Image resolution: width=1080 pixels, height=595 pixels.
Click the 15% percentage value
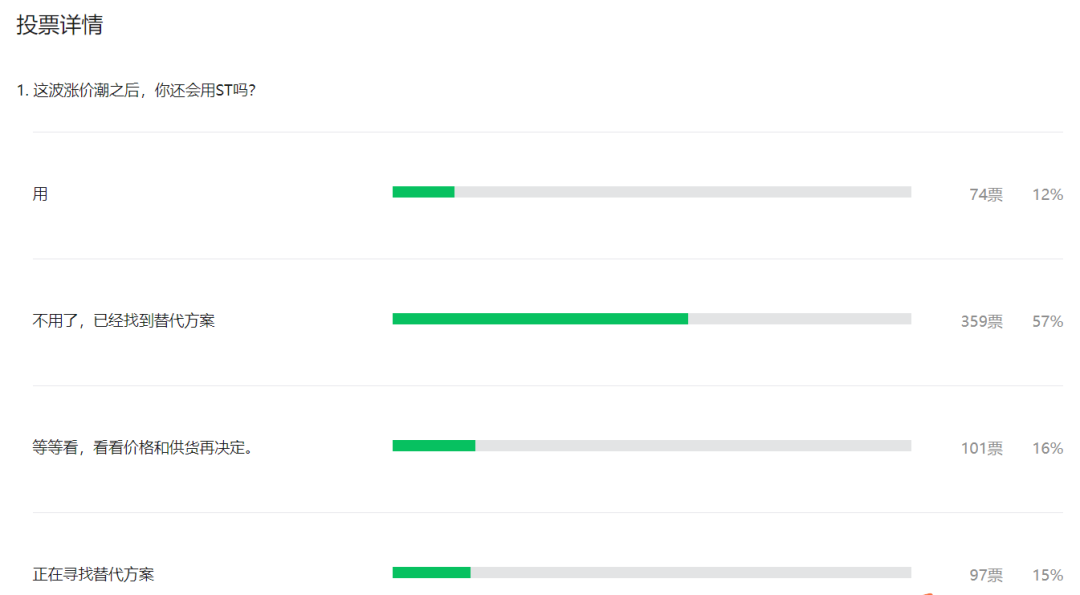coord(1047,575)
